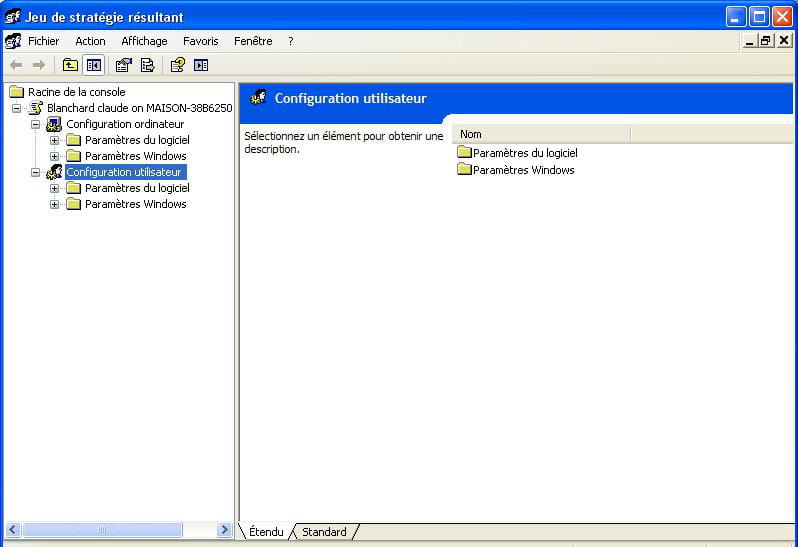798x547 pixels.
Task: Go up one level with the toolbar folder icon
Action: (70, 65)
